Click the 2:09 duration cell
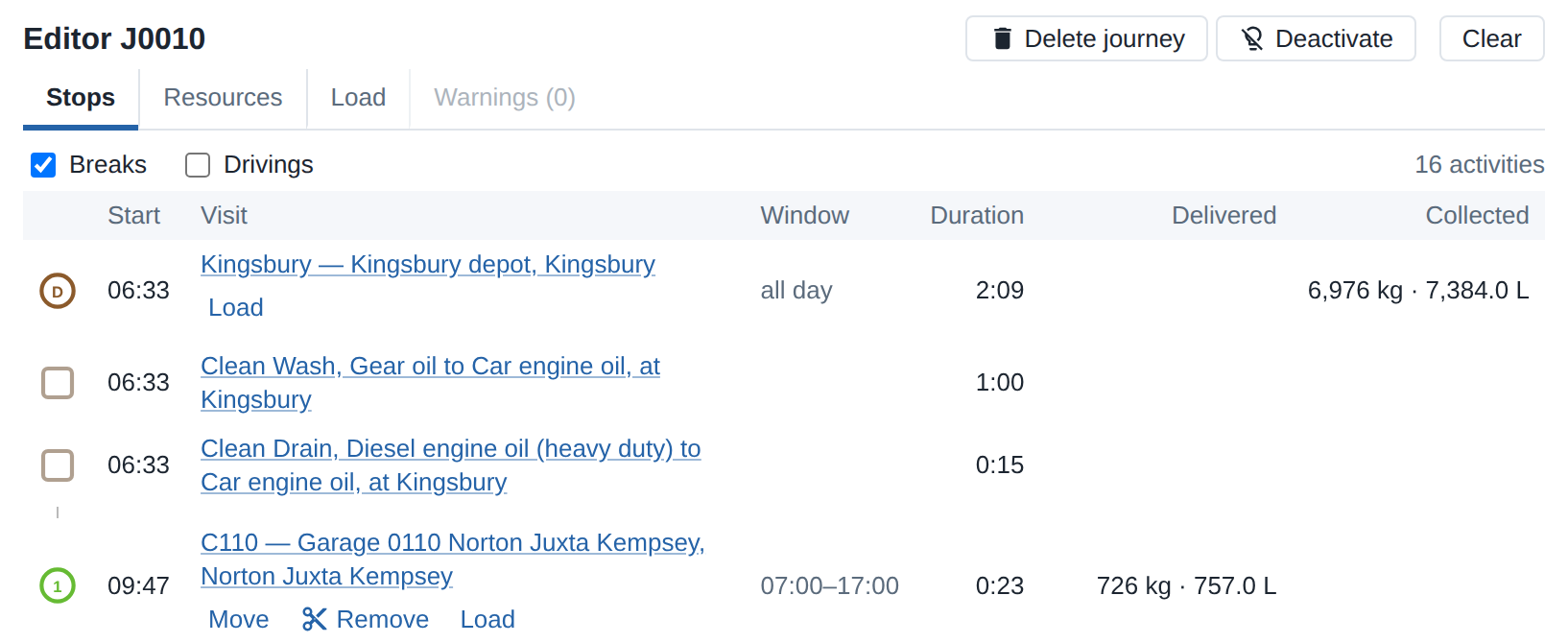1568x643 pixels. point(1000,291)
